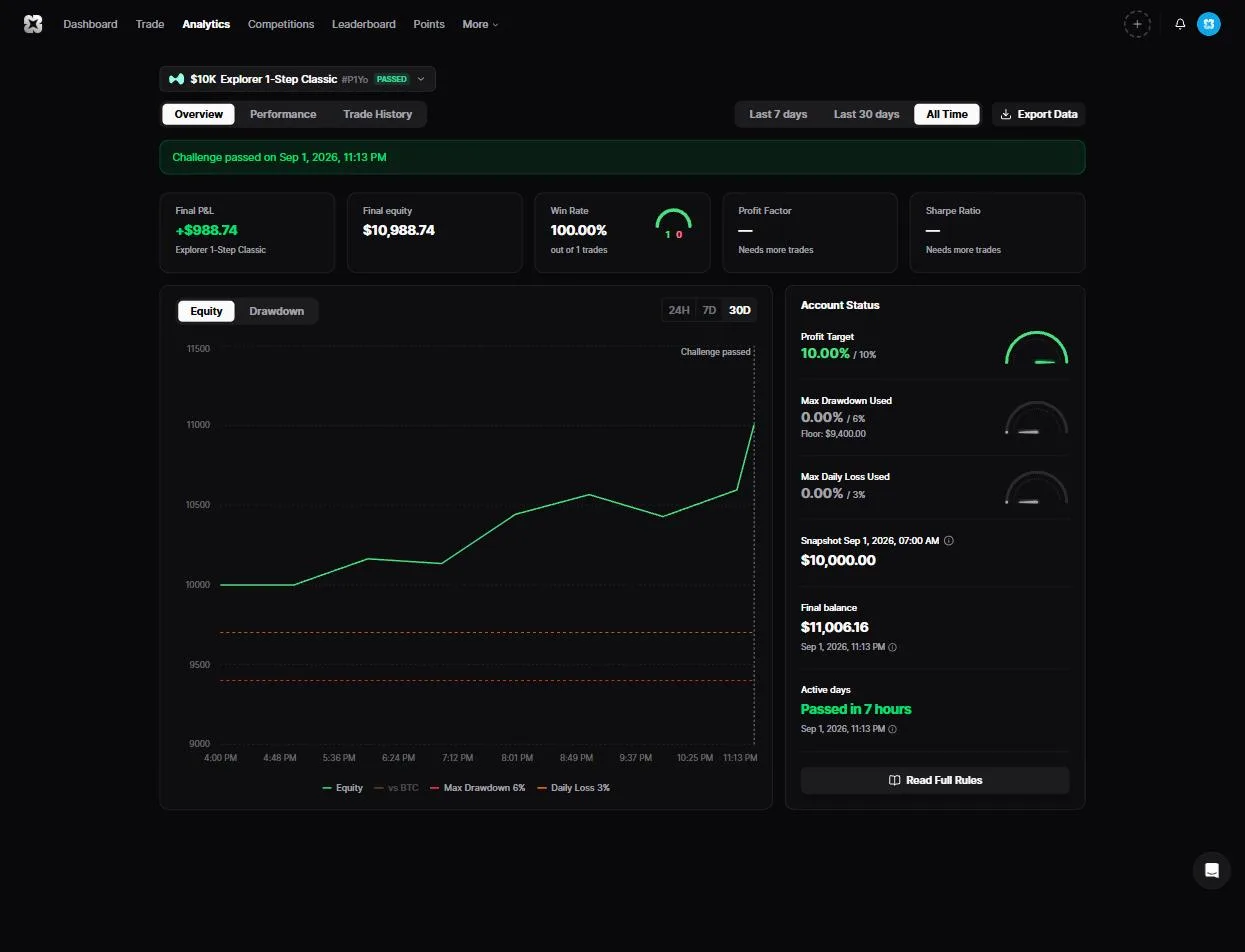
Task: Switch to the Trade History tab
Action: (x=377, y=114)
